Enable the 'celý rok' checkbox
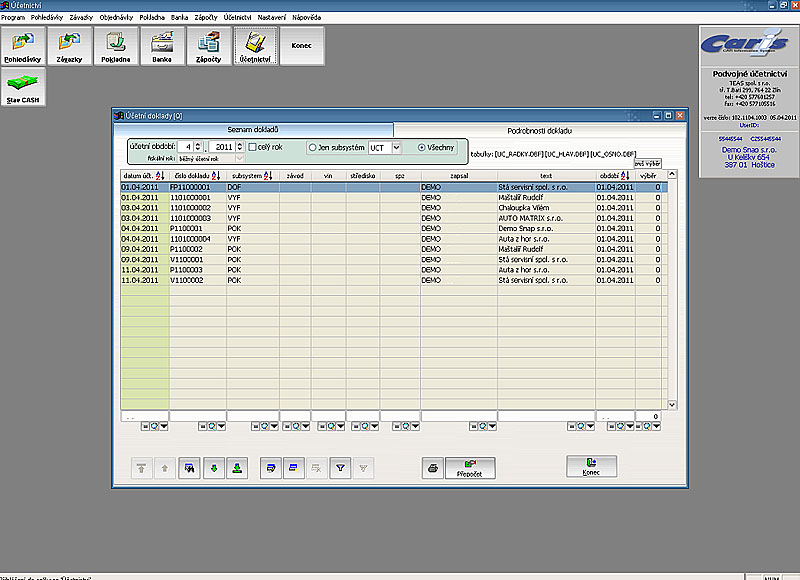Image resolution: width=800 pixels, height=580 pixels. click(253, 147)
